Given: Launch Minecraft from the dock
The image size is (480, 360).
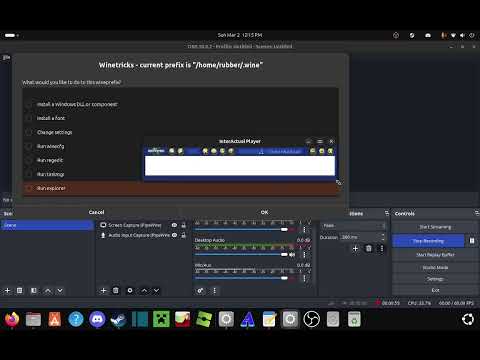Looking at the screenshot, I should click(161, 319).
